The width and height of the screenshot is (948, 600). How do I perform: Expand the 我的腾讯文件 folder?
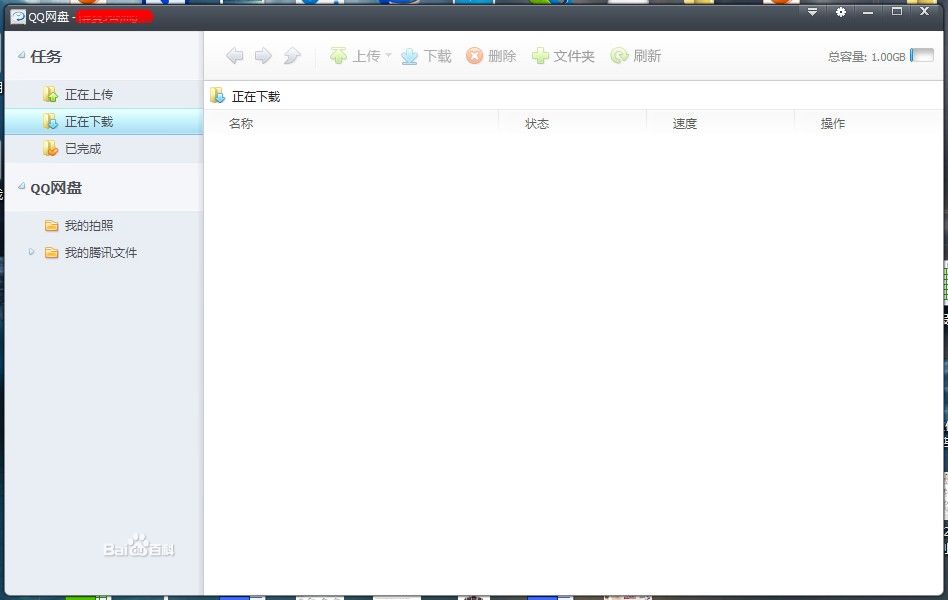coord(33,253)
